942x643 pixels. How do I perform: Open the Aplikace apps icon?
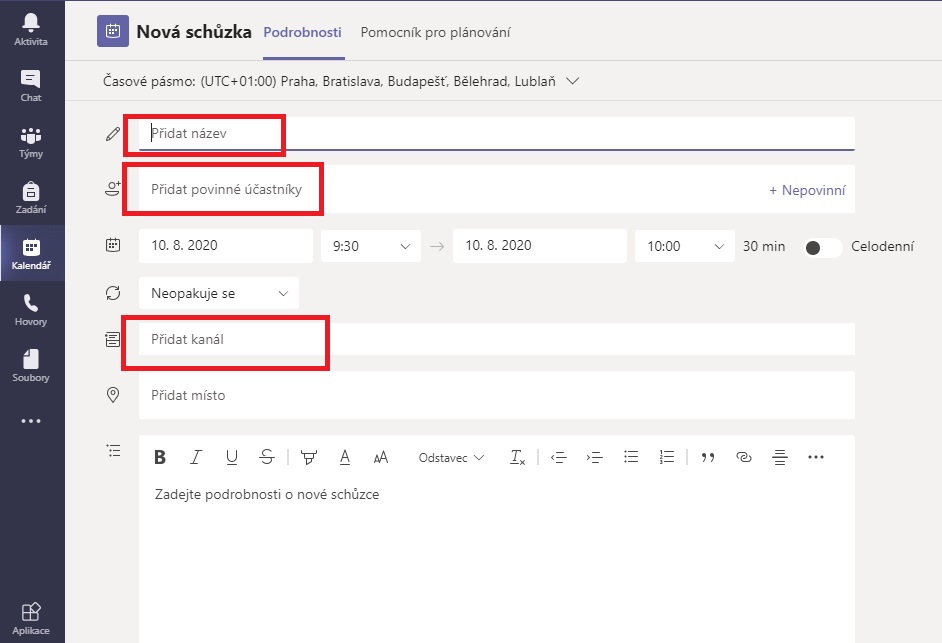(31, 618)
